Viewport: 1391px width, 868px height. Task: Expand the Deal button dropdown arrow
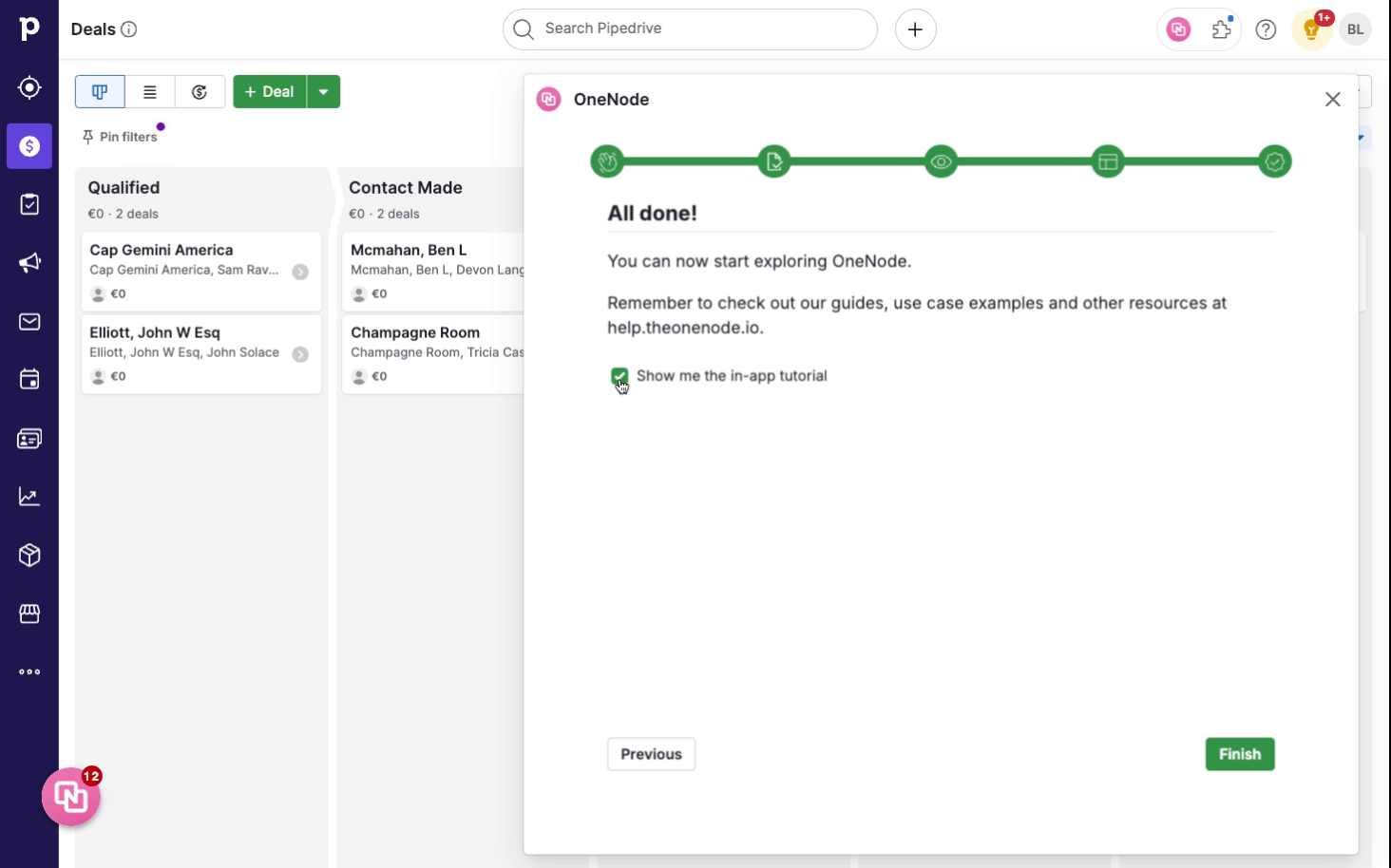click(x=324, y=92)
